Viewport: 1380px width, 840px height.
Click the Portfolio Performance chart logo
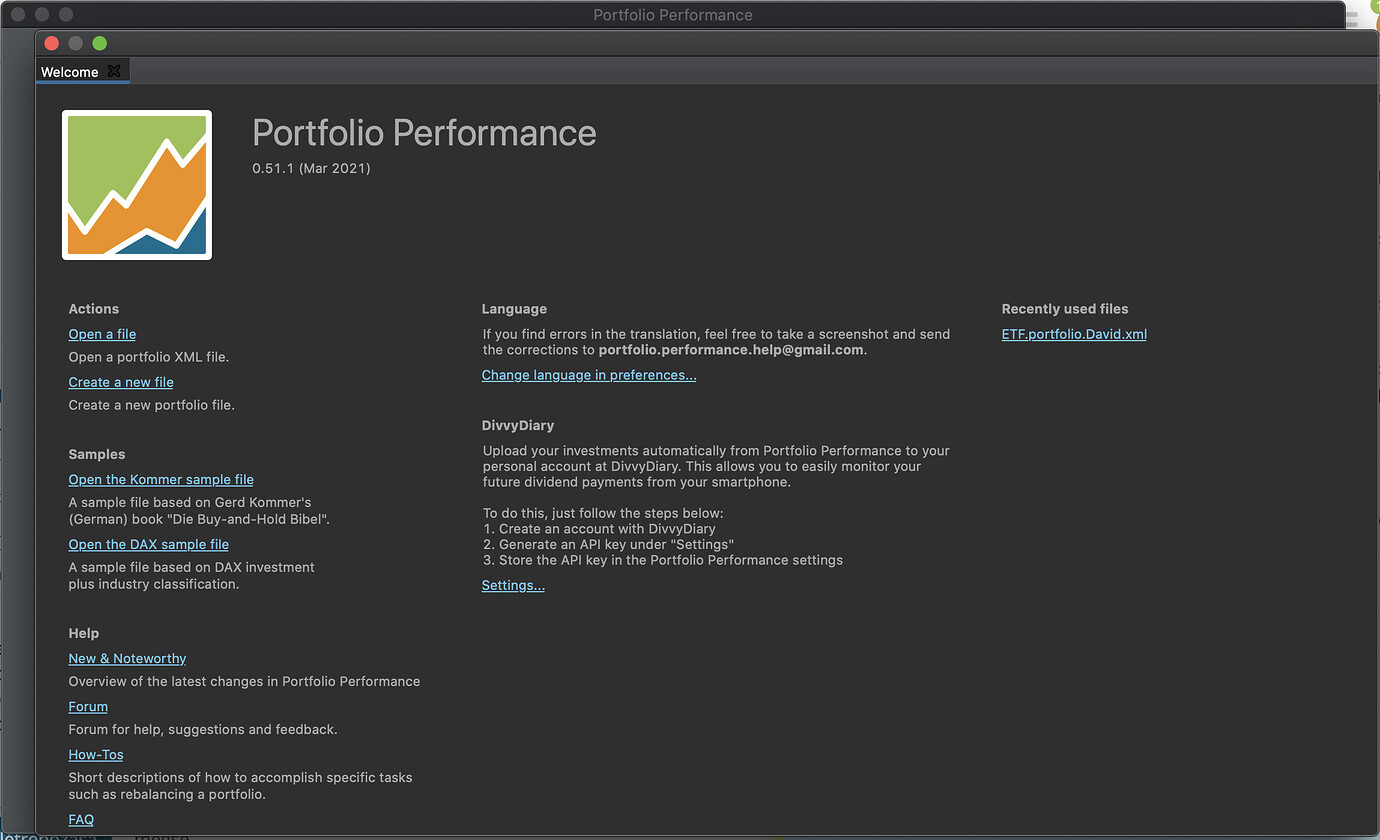(x=137, y=185)
